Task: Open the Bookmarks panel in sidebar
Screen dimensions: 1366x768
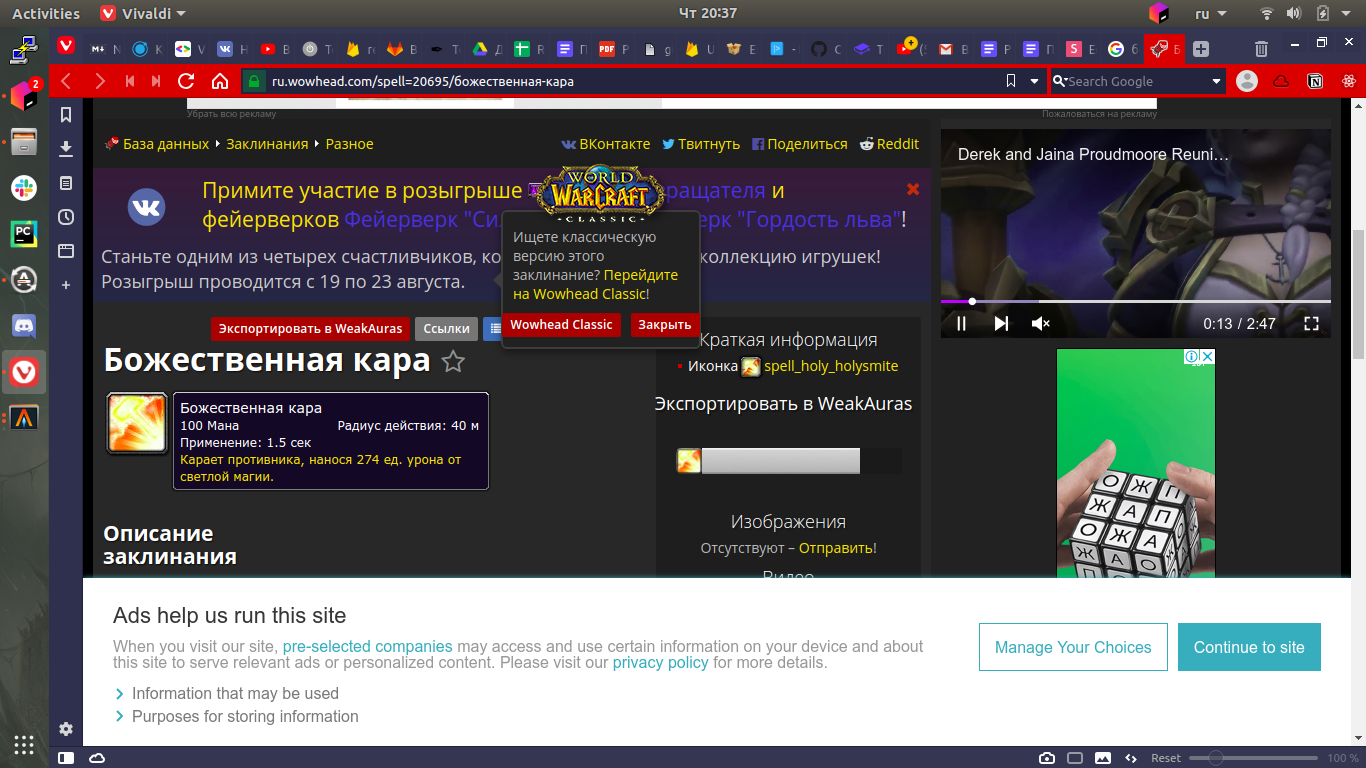Action: pos(66,115)
